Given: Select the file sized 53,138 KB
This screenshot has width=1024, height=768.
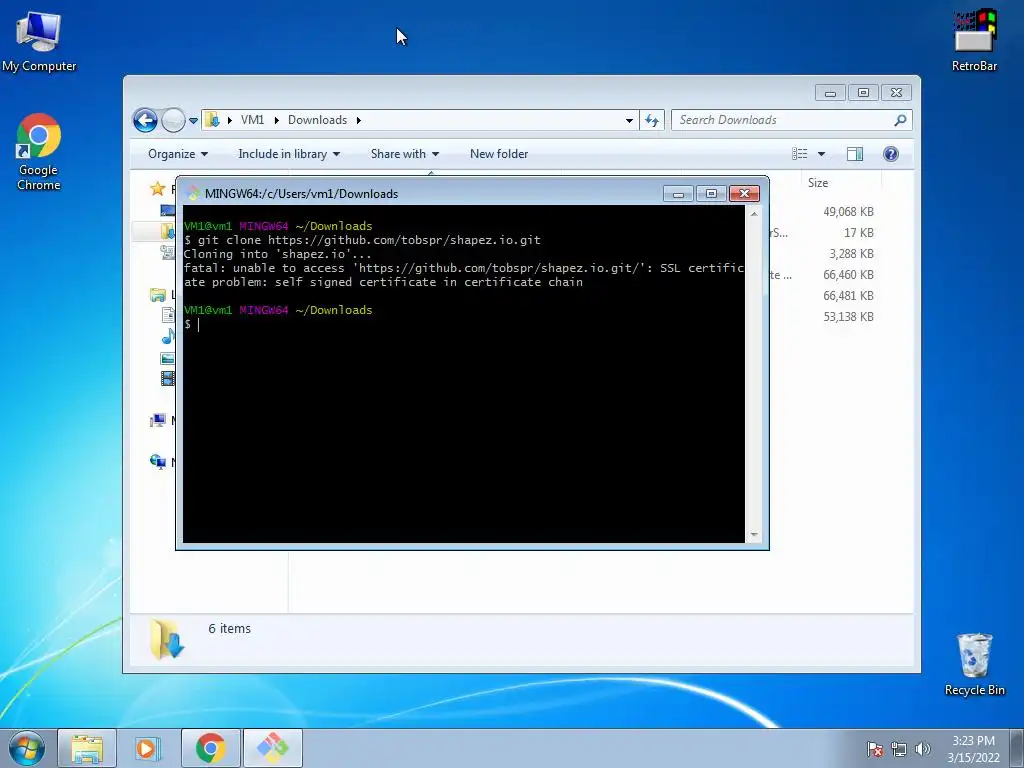Looking at the screenshot, I should pos(848,317).
